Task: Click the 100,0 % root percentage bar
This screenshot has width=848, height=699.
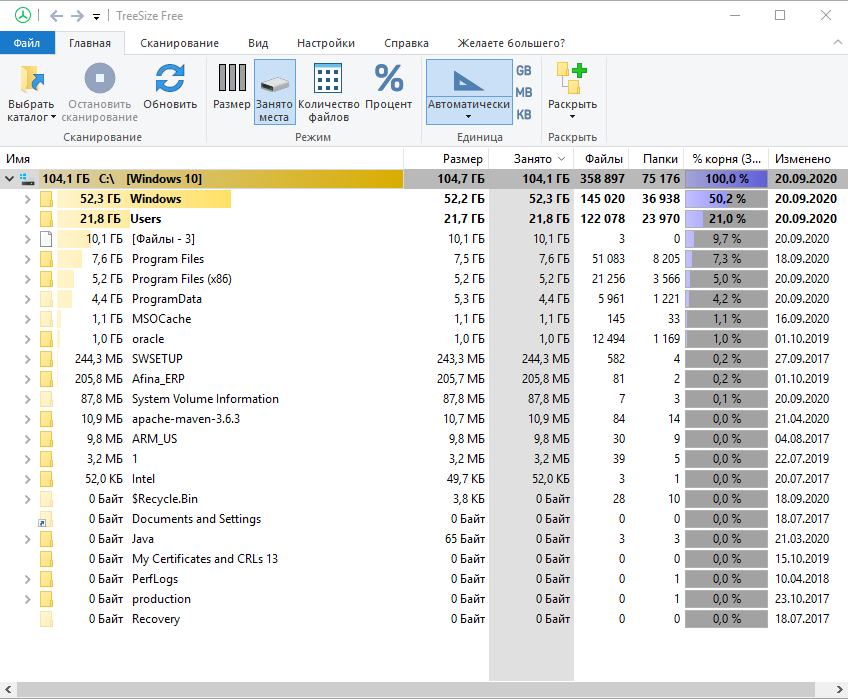Action: tap(726, 179)
